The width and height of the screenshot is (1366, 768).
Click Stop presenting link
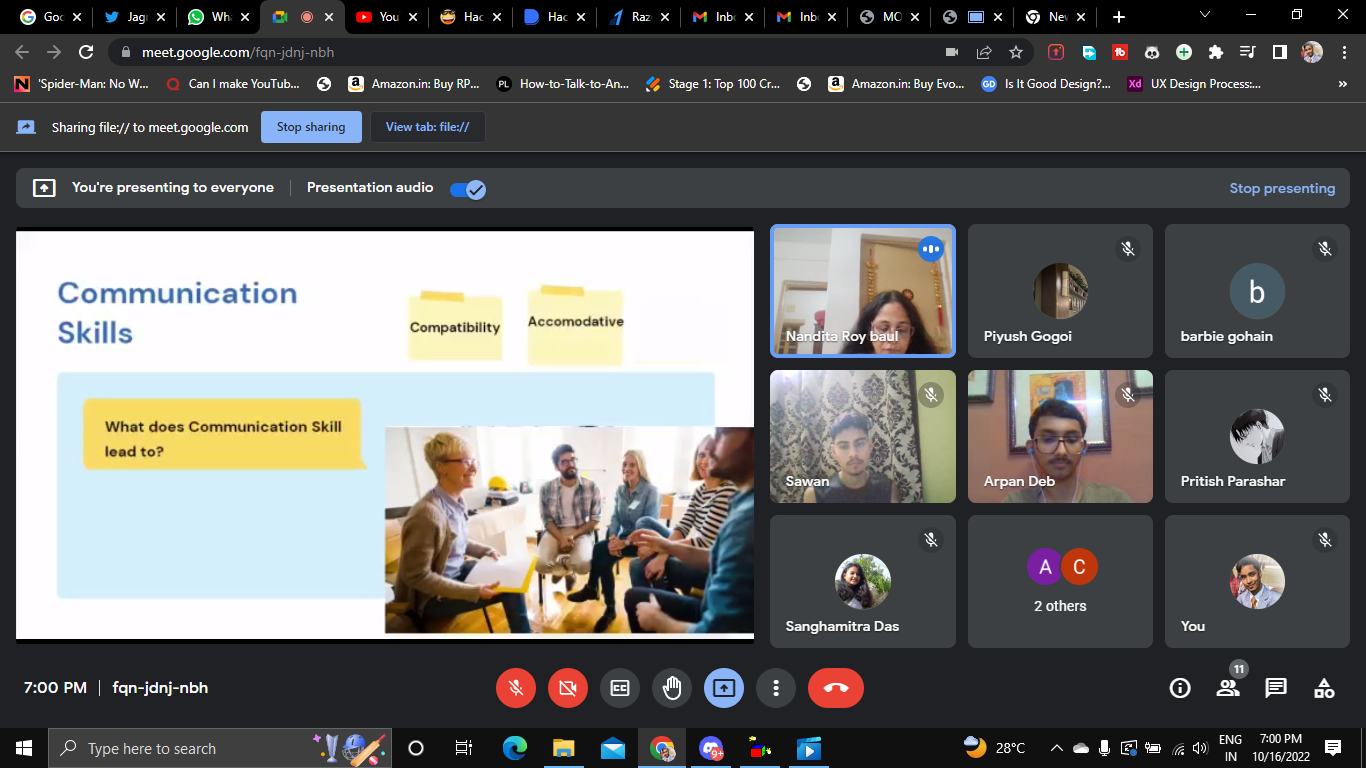coord(1282,188)
